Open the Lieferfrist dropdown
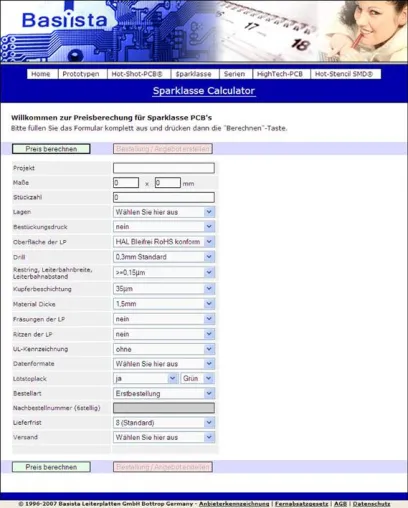This screenshot has width=408, height=508. pyautogui.click(x=164, y=423)
